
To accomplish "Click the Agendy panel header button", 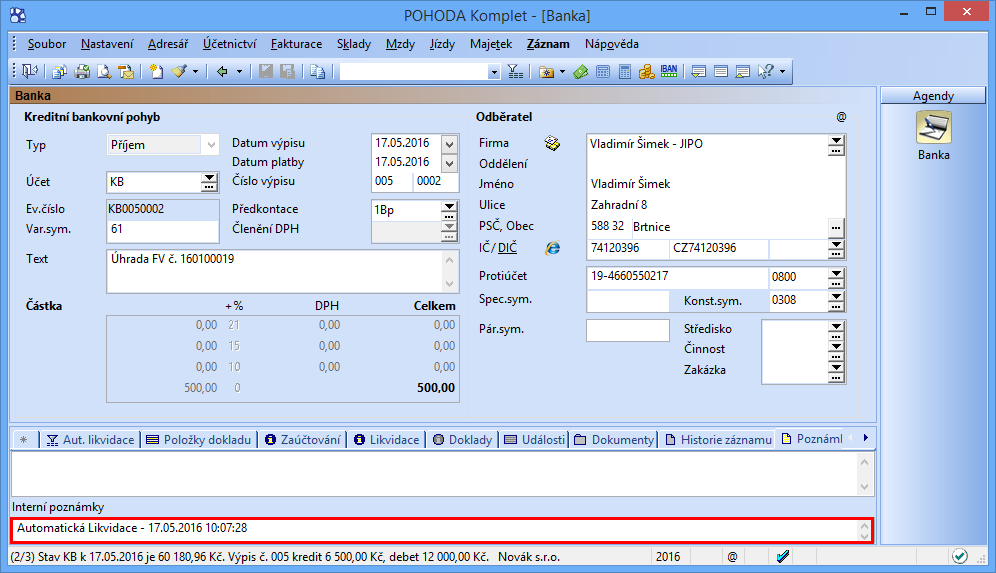I will (933, 95).
